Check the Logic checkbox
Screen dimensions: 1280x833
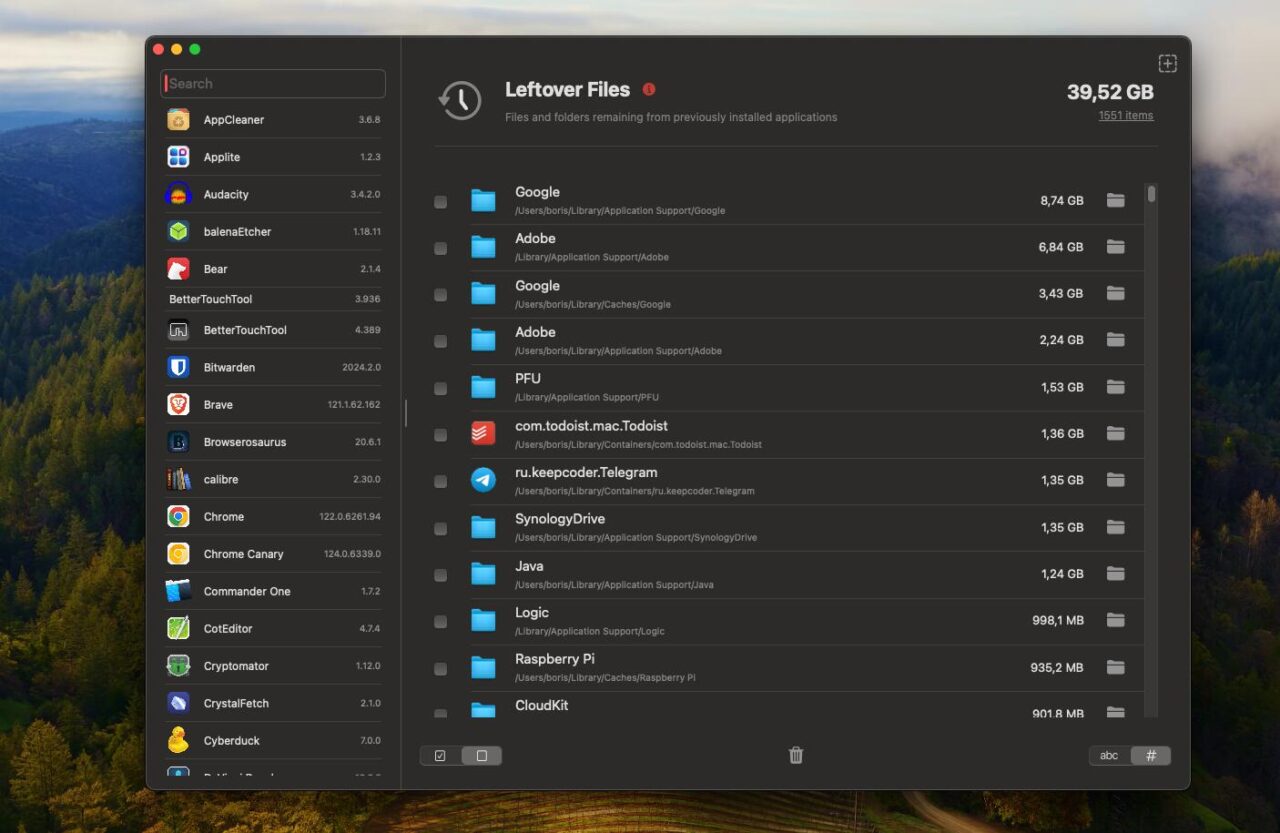(440, 622)
